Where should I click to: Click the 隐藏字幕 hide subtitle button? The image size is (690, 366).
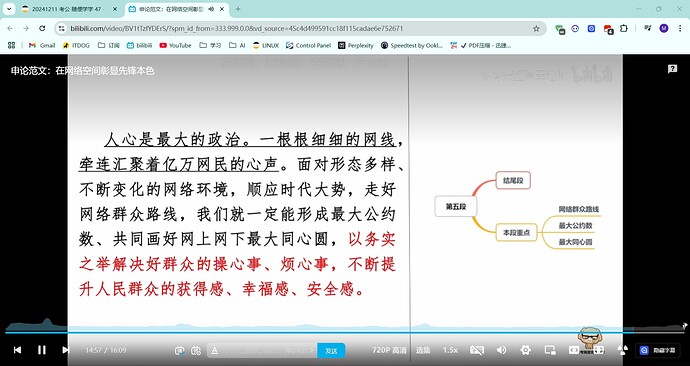(x=657, y=351)
